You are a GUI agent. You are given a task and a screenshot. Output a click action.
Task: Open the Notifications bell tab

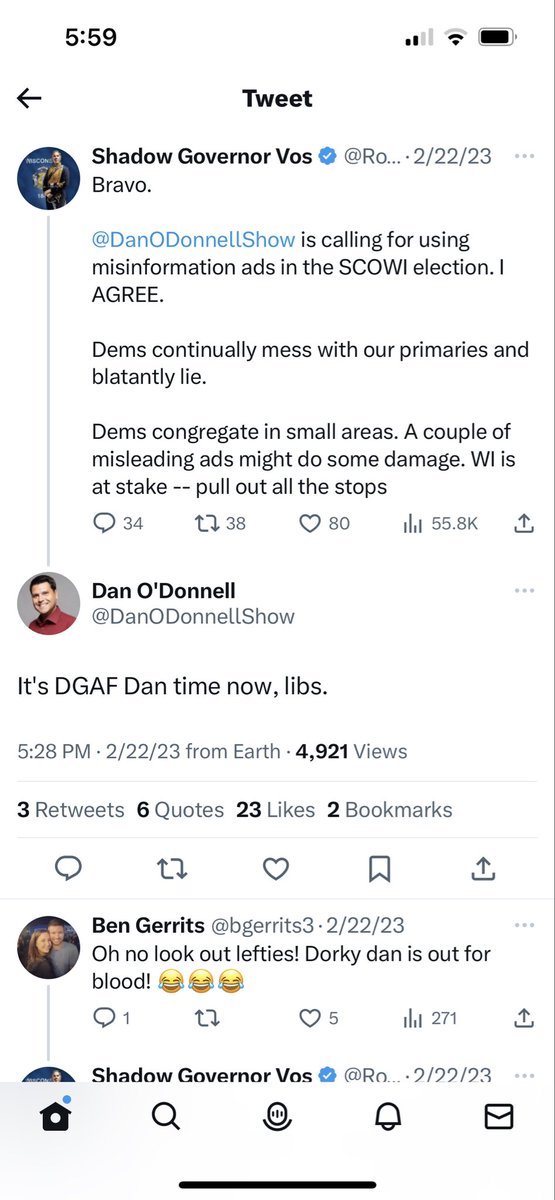388,1116
